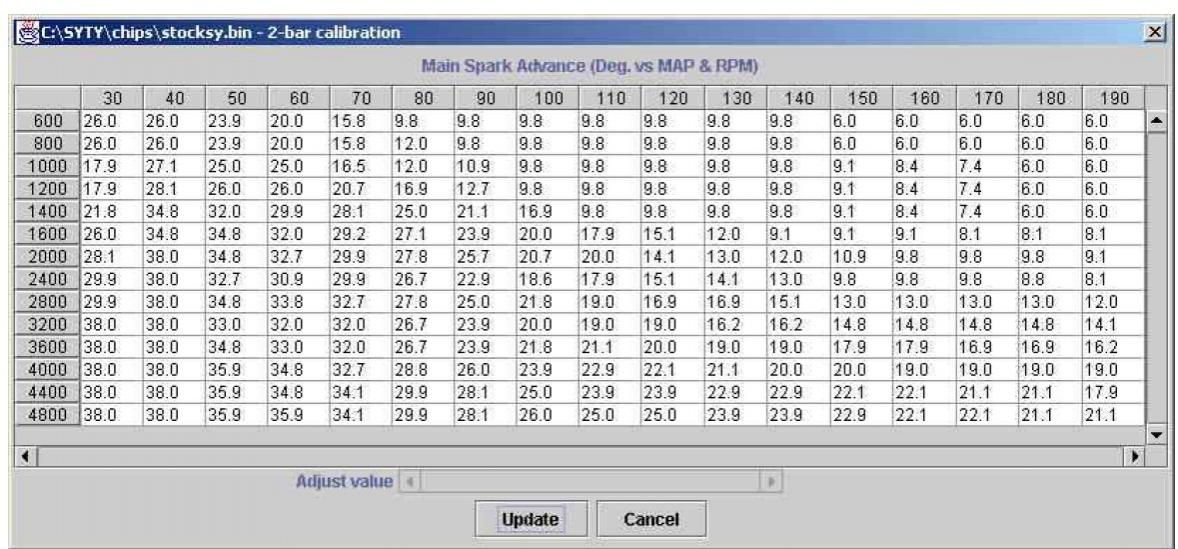Select the 2000 RPM row header
The height and width of the screenshot is (549, 1178).
[x=47, y=256]
